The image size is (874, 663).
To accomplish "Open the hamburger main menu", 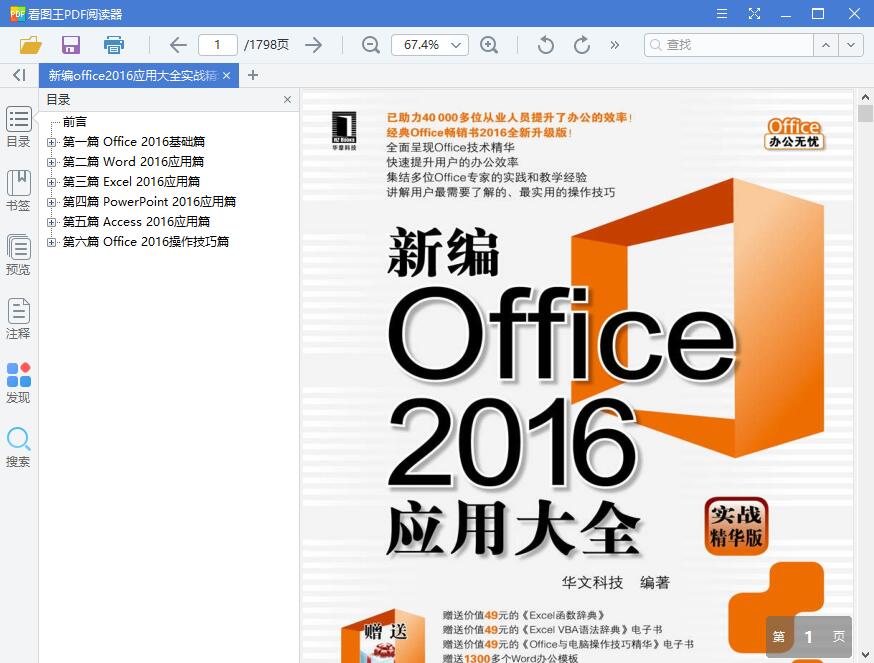I will [722, 13].
